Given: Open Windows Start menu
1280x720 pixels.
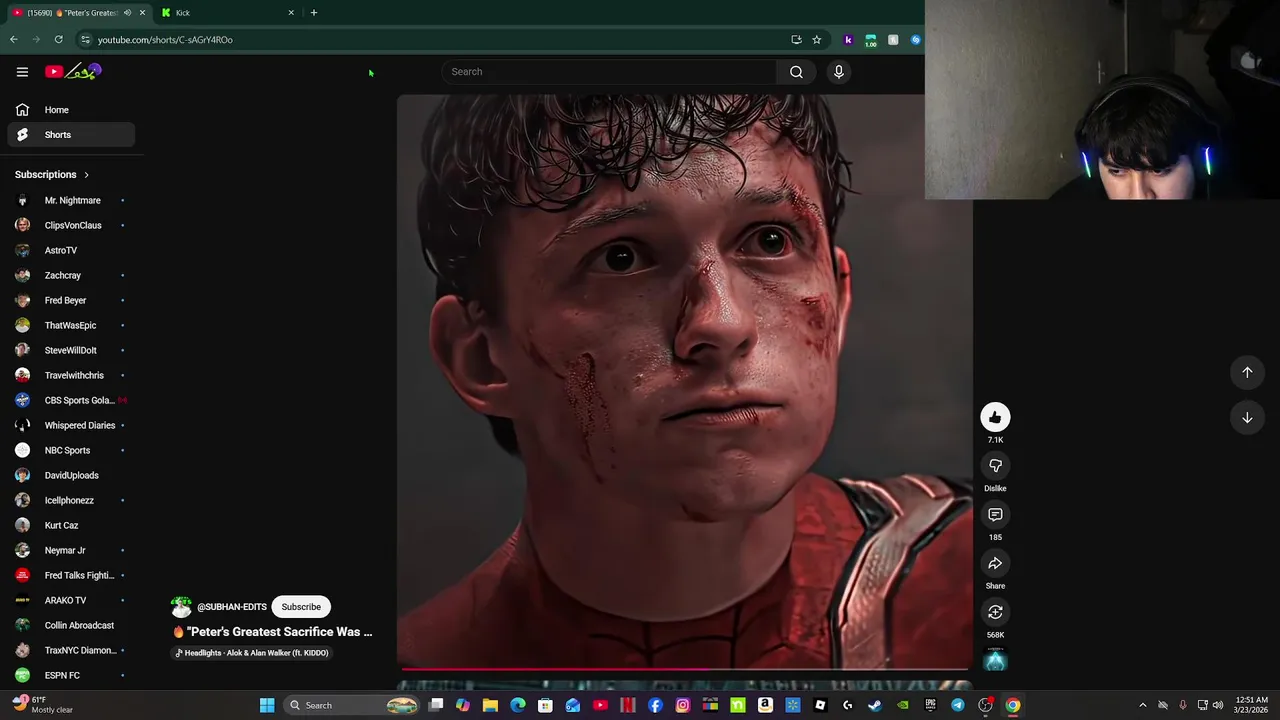Looking at the screenshot, I should pos(267,705).
